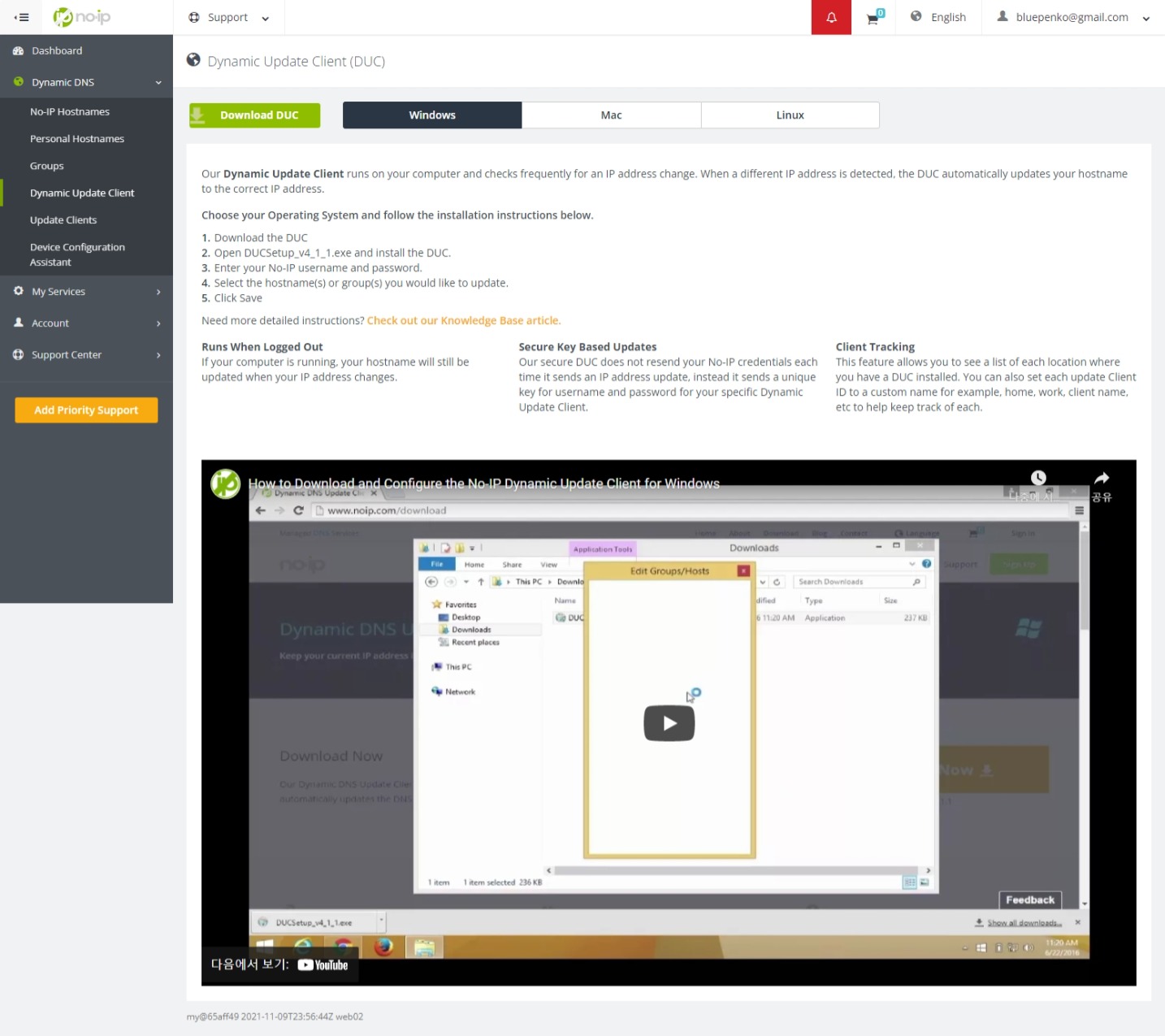This screenshot has width=1165, height=1036.
Task: Open the Knowledge Base article link
Action: [x=464, y=321]
